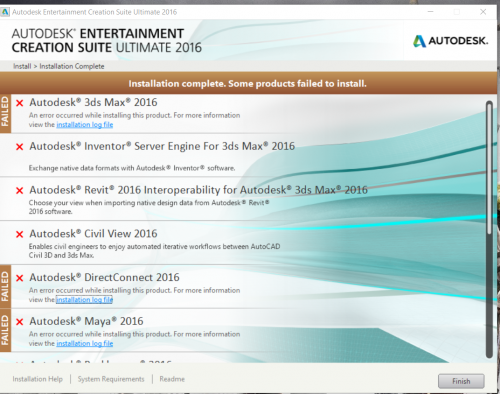Open the Readme link
Viewport: 500px width, 394px height.
(172, 379)
